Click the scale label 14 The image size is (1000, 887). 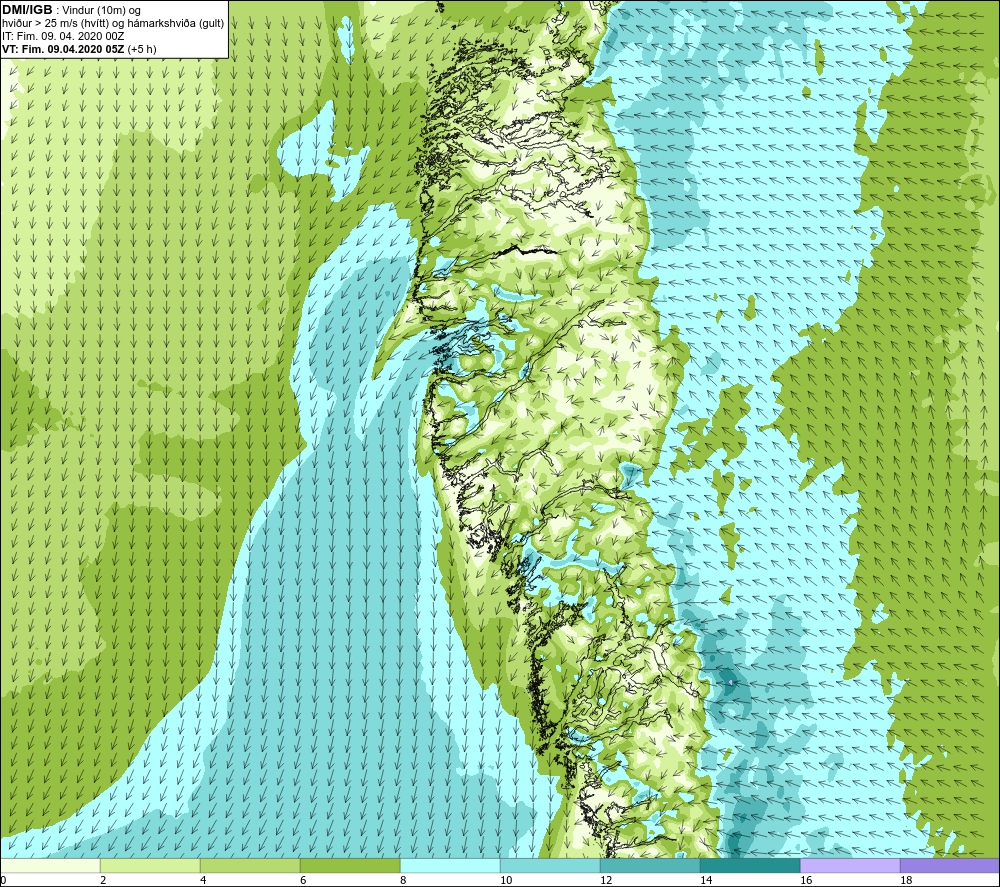(706, 881)
